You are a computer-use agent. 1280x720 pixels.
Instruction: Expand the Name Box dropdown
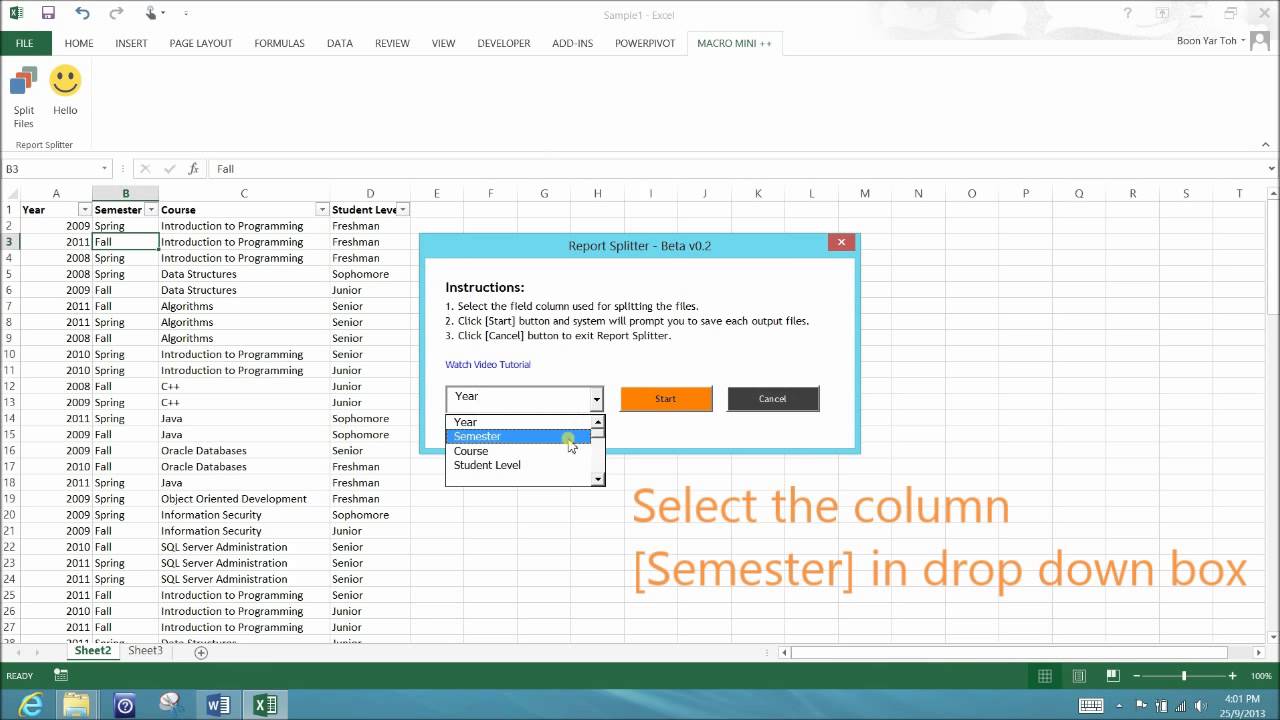coord(104,169)
